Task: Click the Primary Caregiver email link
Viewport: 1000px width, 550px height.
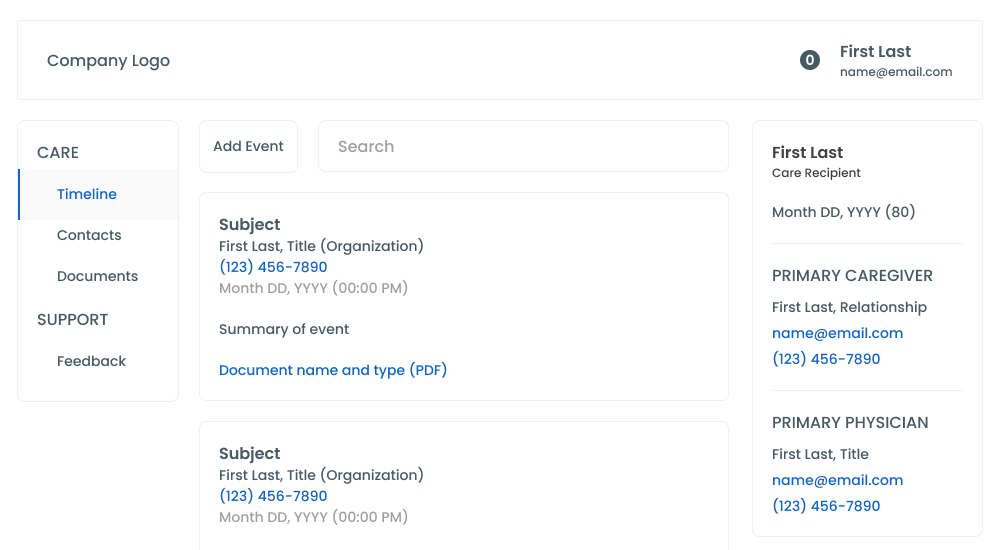Action: [837, 333]
